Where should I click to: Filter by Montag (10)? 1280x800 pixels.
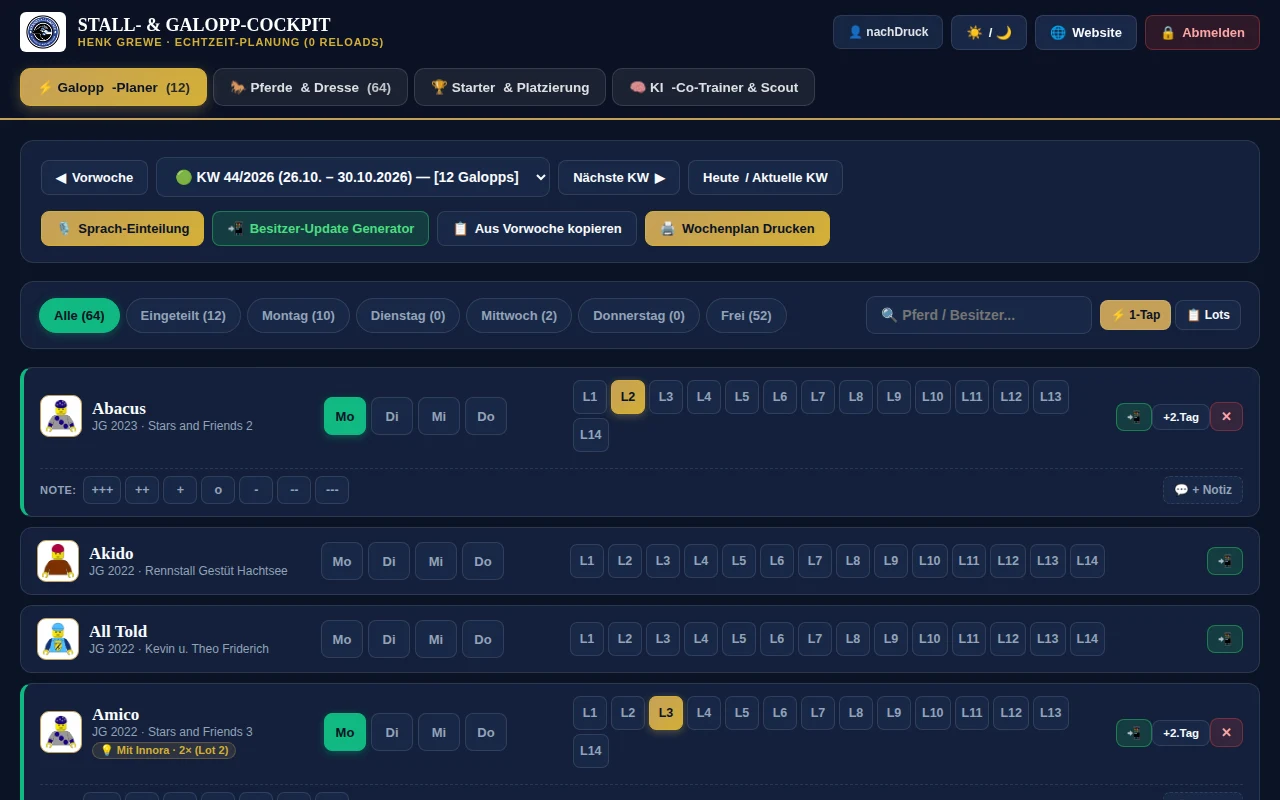click(298, 316)
